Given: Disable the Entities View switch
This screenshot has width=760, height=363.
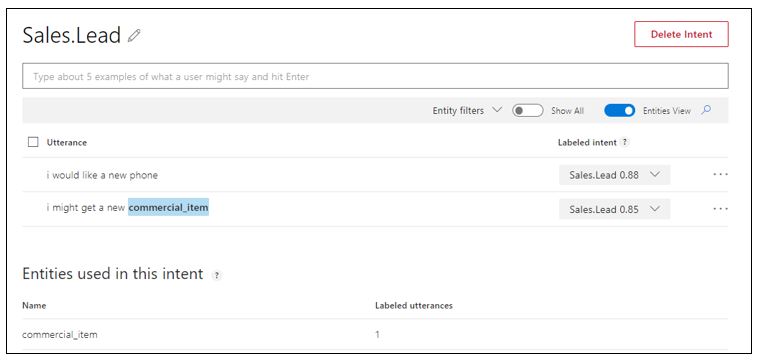Looking at the screenshot, I should [619, 110].
